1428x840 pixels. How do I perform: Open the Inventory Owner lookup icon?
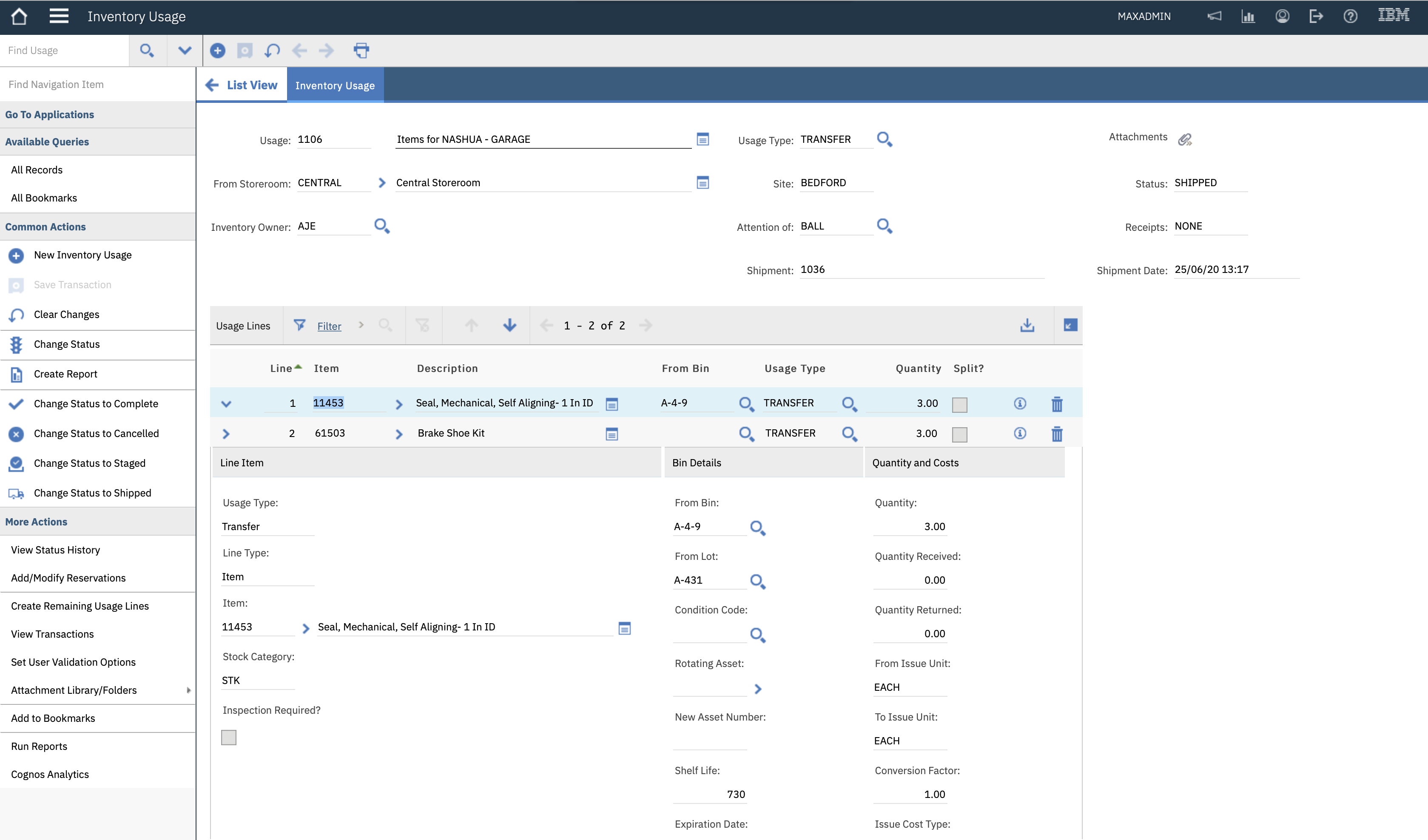coord(382,226)
